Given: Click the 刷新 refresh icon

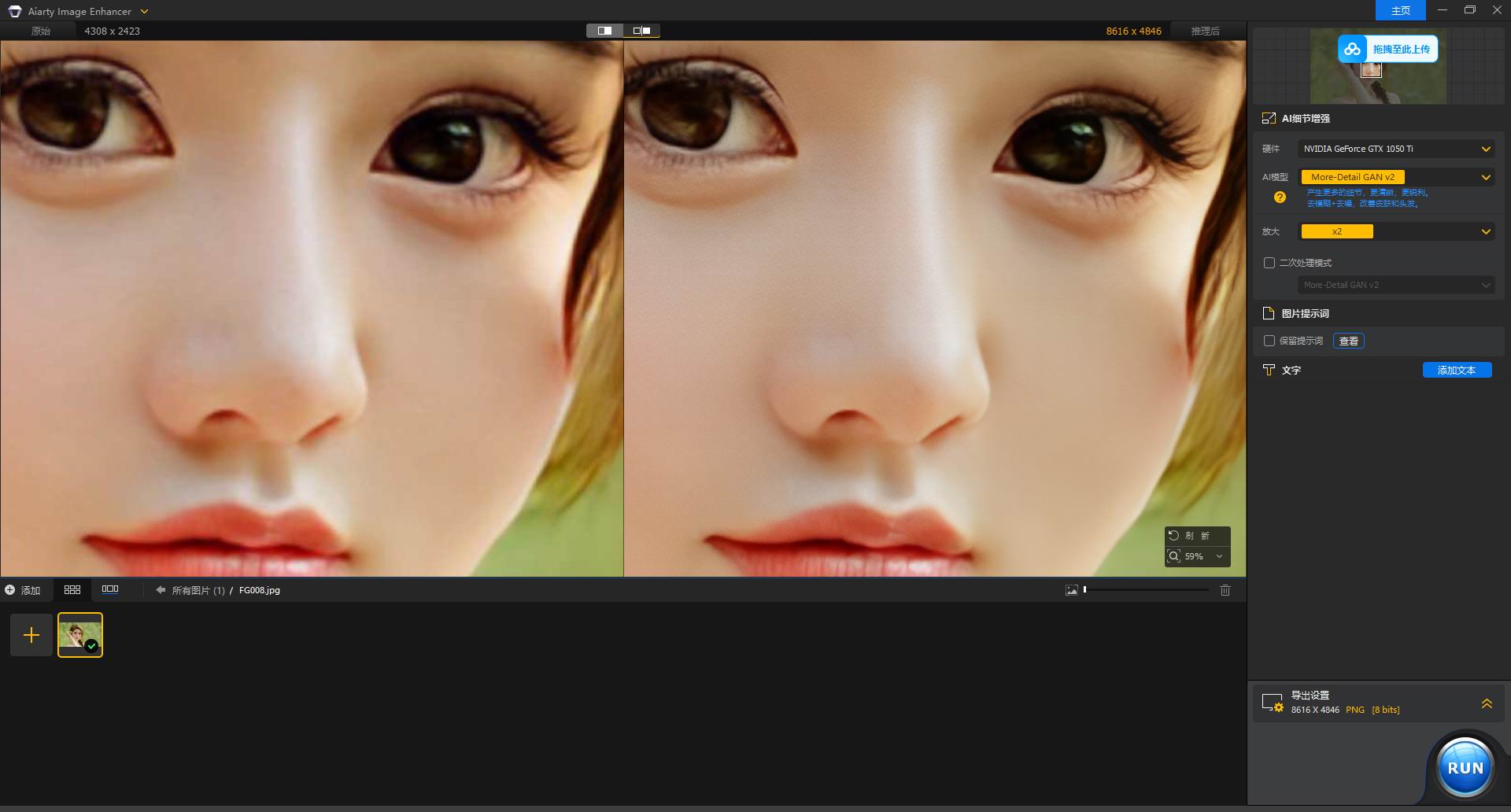Looking at the screenshot, I should [x=1173, y=535].
